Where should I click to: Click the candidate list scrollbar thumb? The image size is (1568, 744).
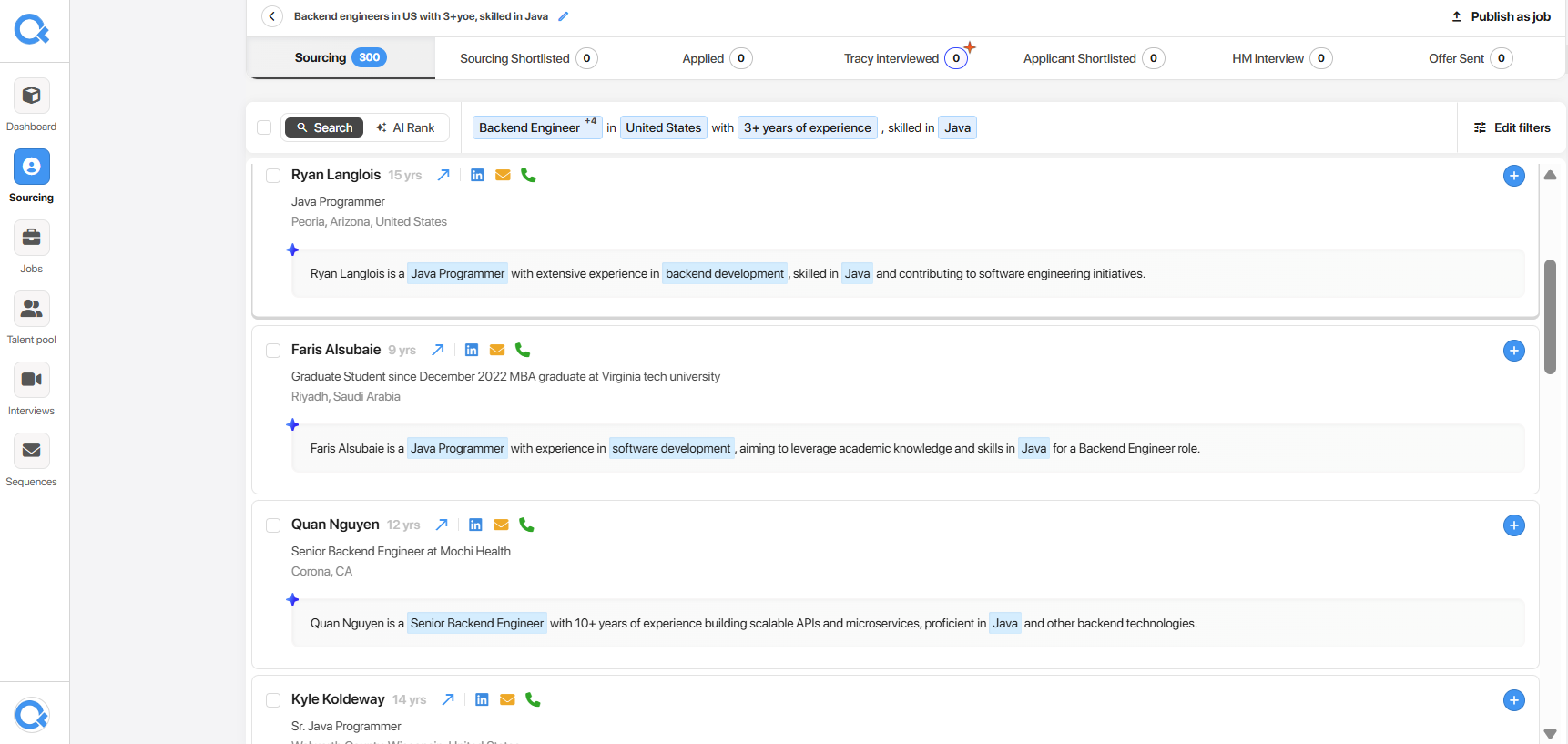coord(1550,317)
